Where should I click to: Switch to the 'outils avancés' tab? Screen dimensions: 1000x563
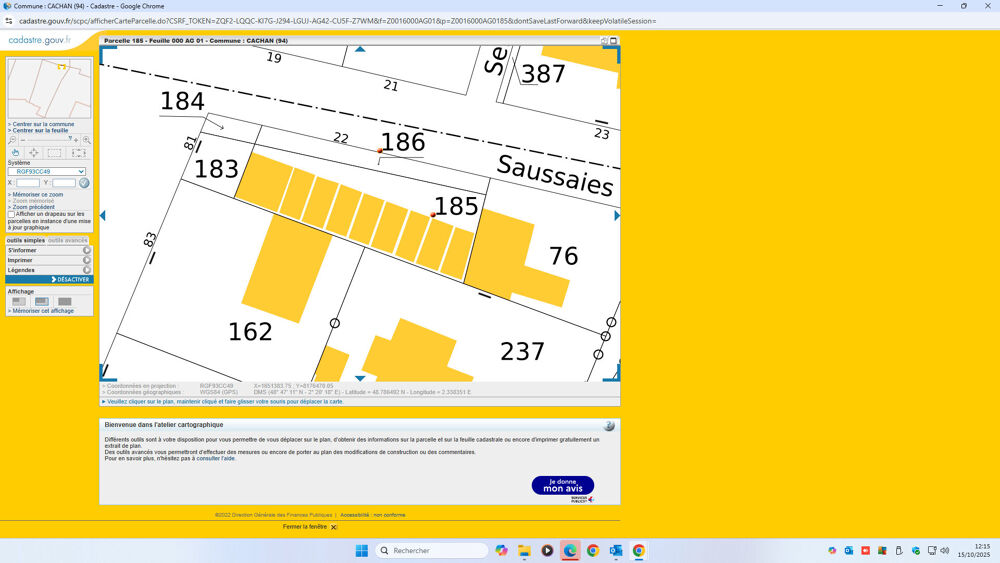pyautogui.click(x=68, y=240)
